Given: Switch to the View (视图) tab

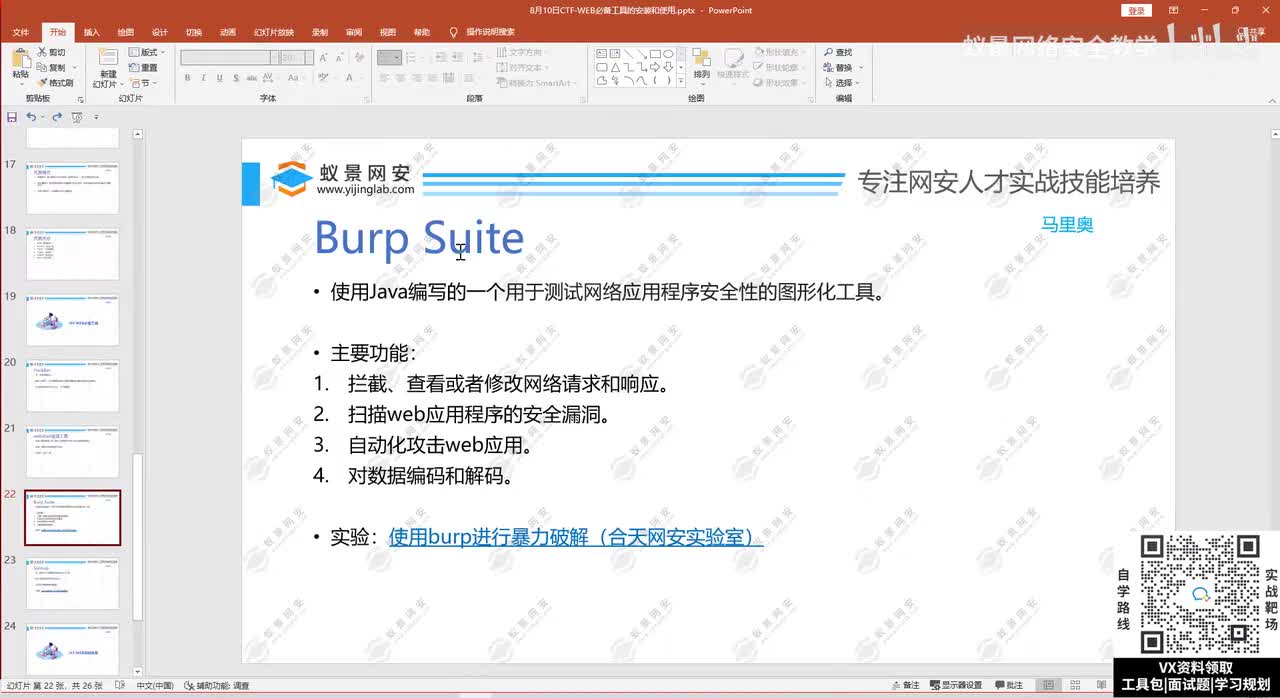Looking at the screenshot, I should tap(387, 32).
